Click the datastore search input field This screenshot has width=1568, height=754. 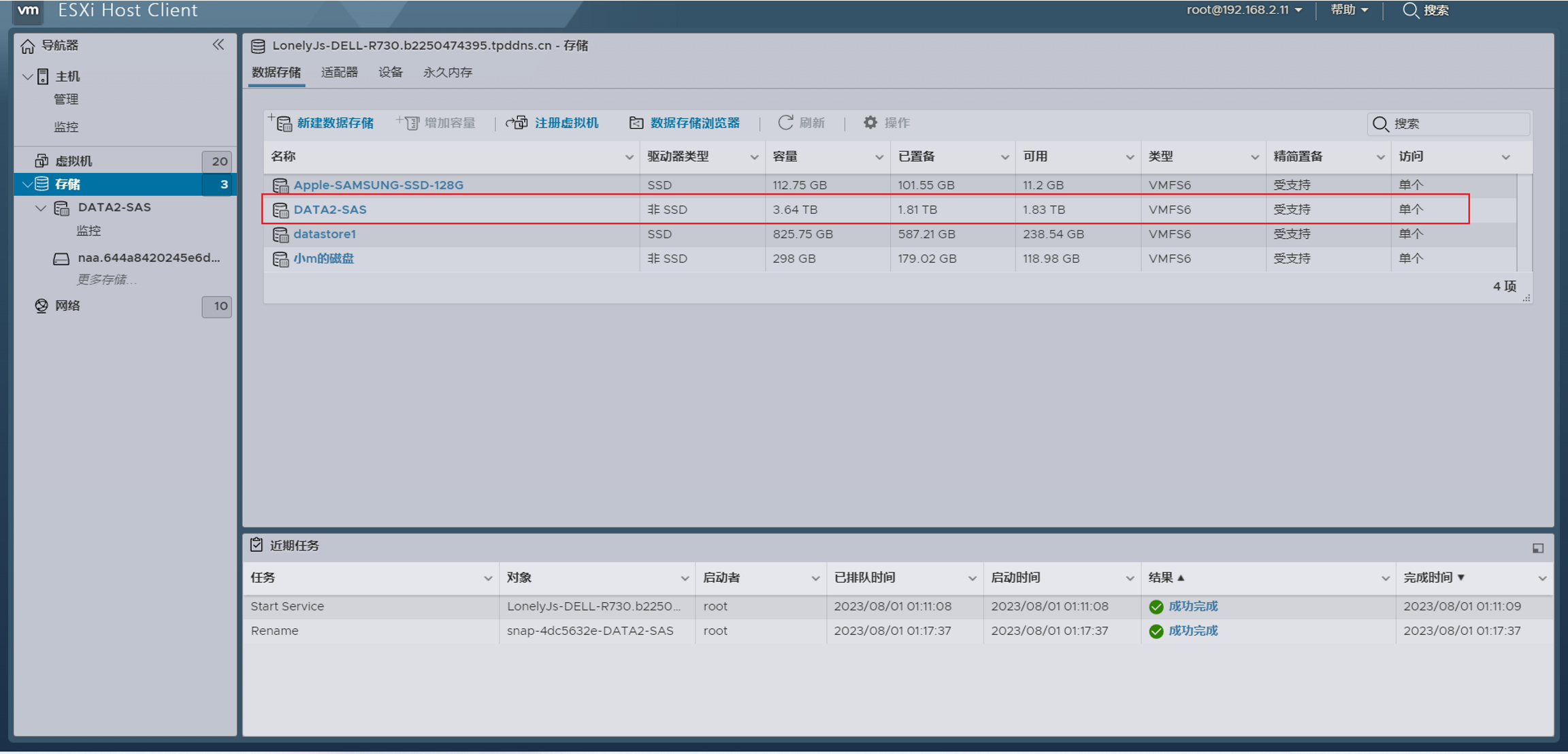(x=1456, y=124)
